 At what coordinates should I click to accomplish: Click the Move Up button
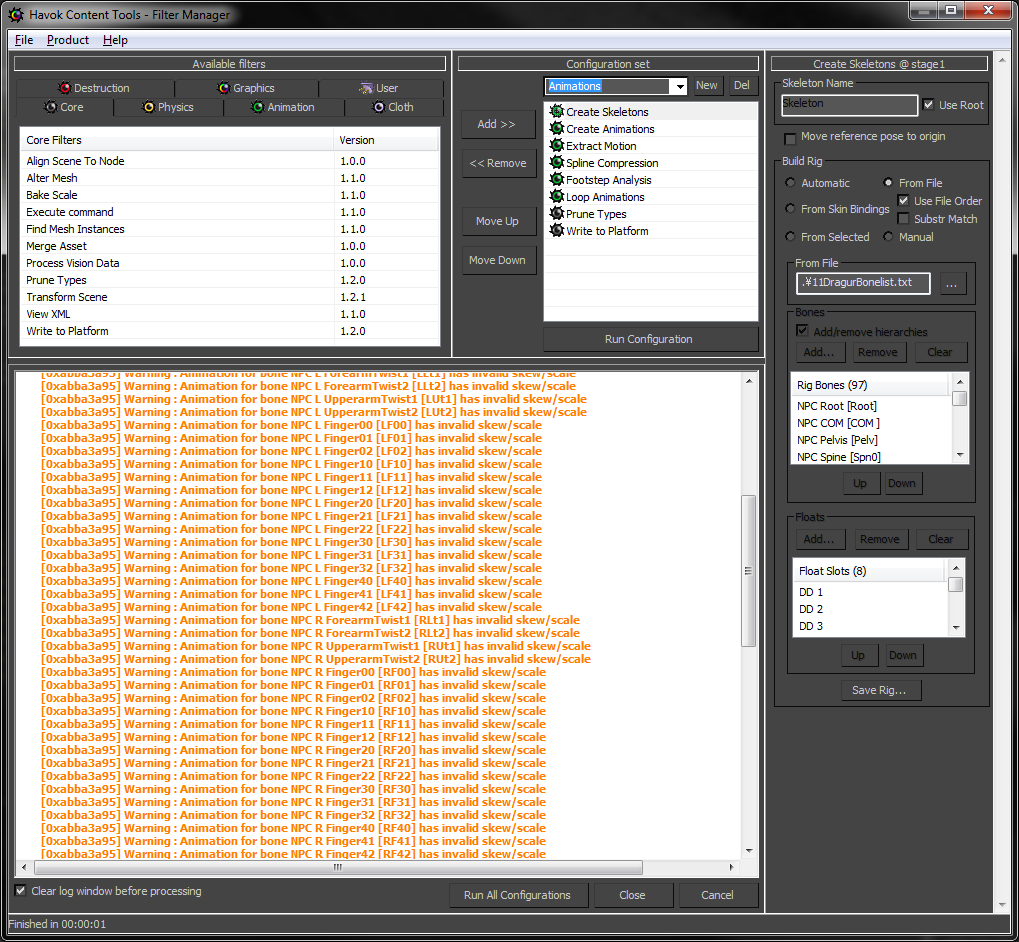pyautogui.click(x=498, y=221)
